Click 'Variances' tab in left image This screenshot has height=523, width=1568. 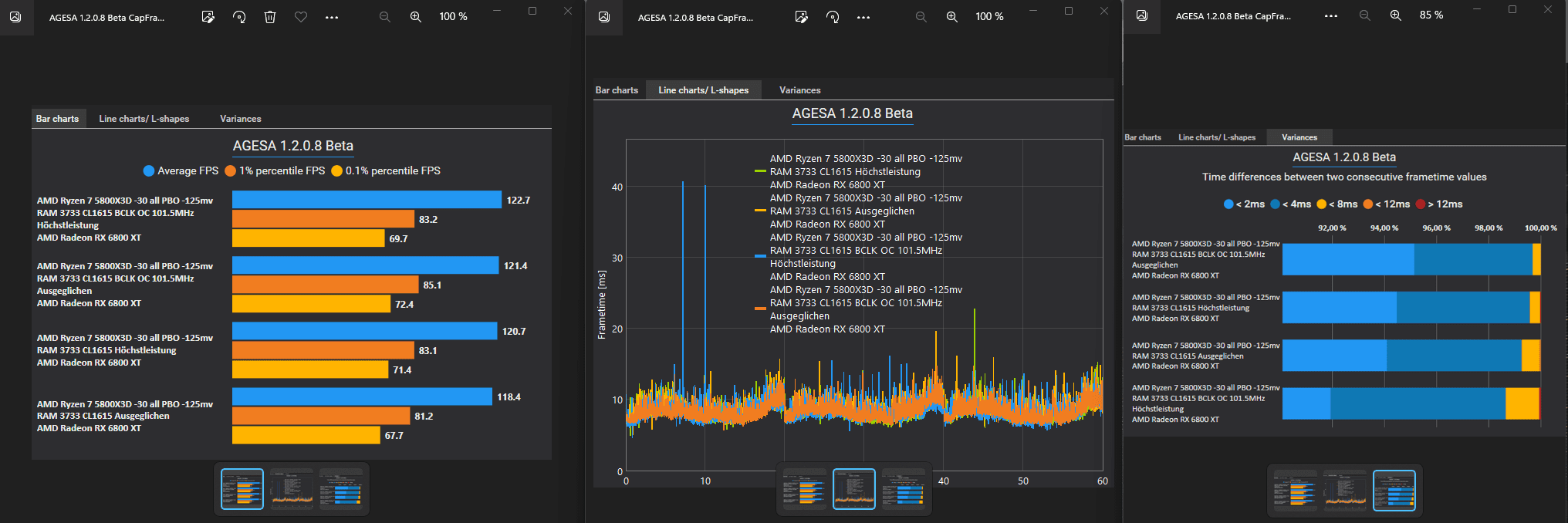241,119
